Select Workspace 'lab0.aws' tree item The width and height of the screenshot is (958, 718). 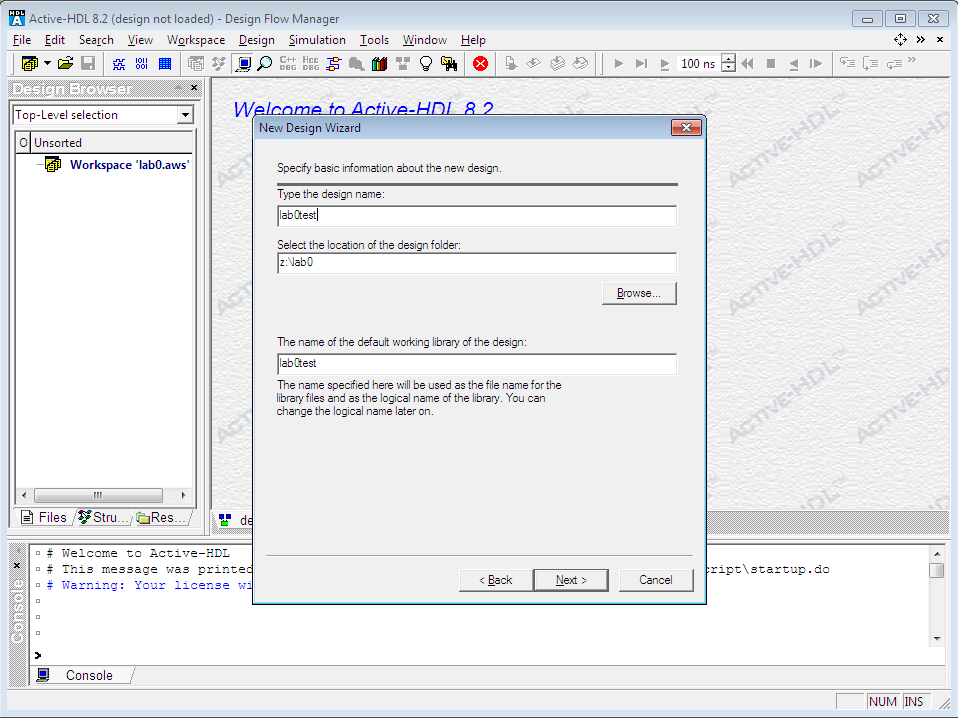(129, 164)
